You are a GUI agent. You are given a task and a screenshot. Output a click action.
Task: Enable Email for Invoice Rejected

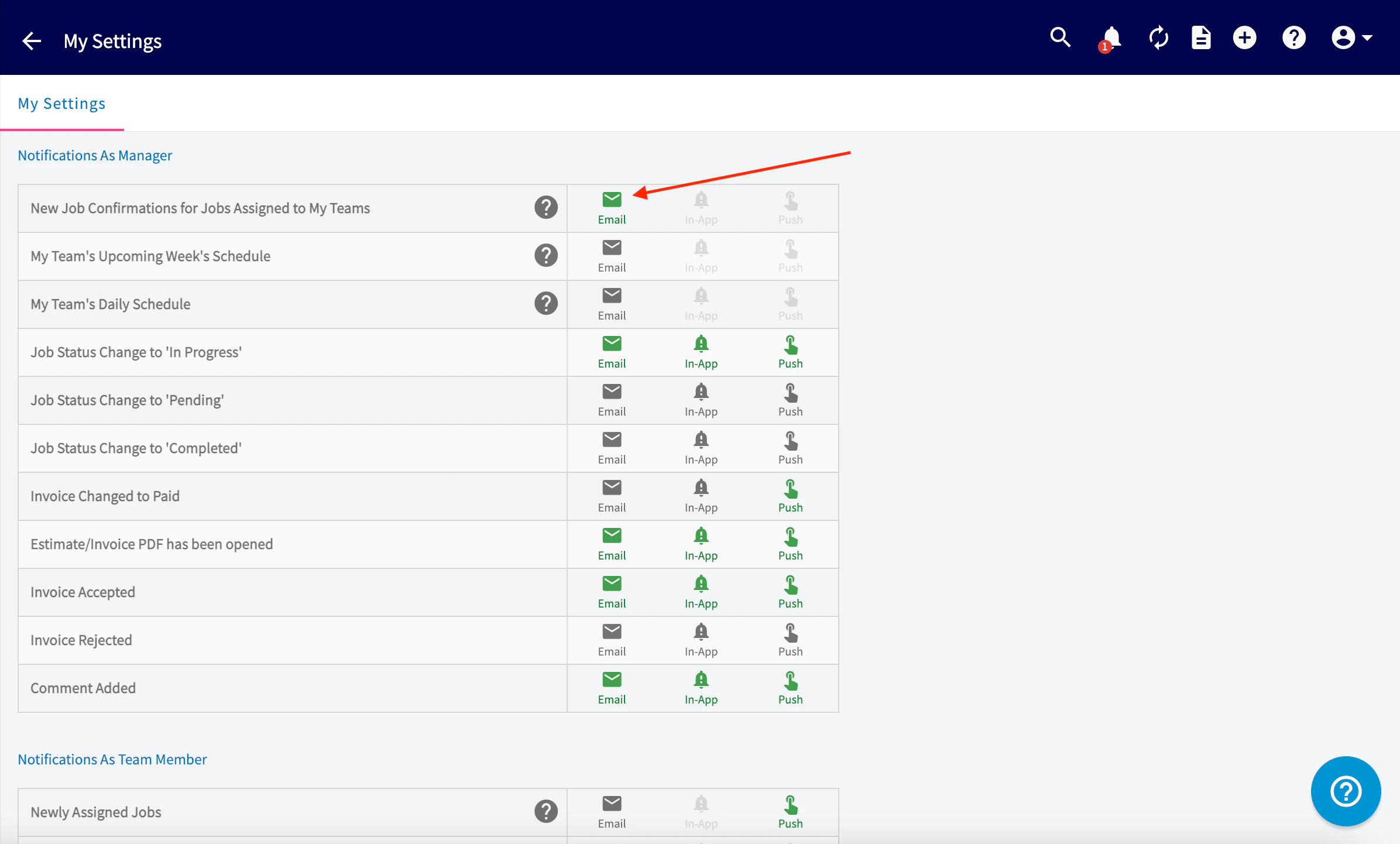612,640
